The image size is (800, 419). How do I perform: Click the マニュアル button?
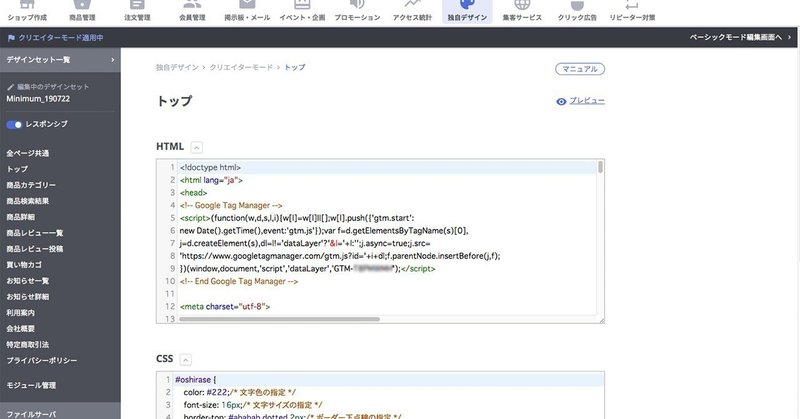point(580,69)
